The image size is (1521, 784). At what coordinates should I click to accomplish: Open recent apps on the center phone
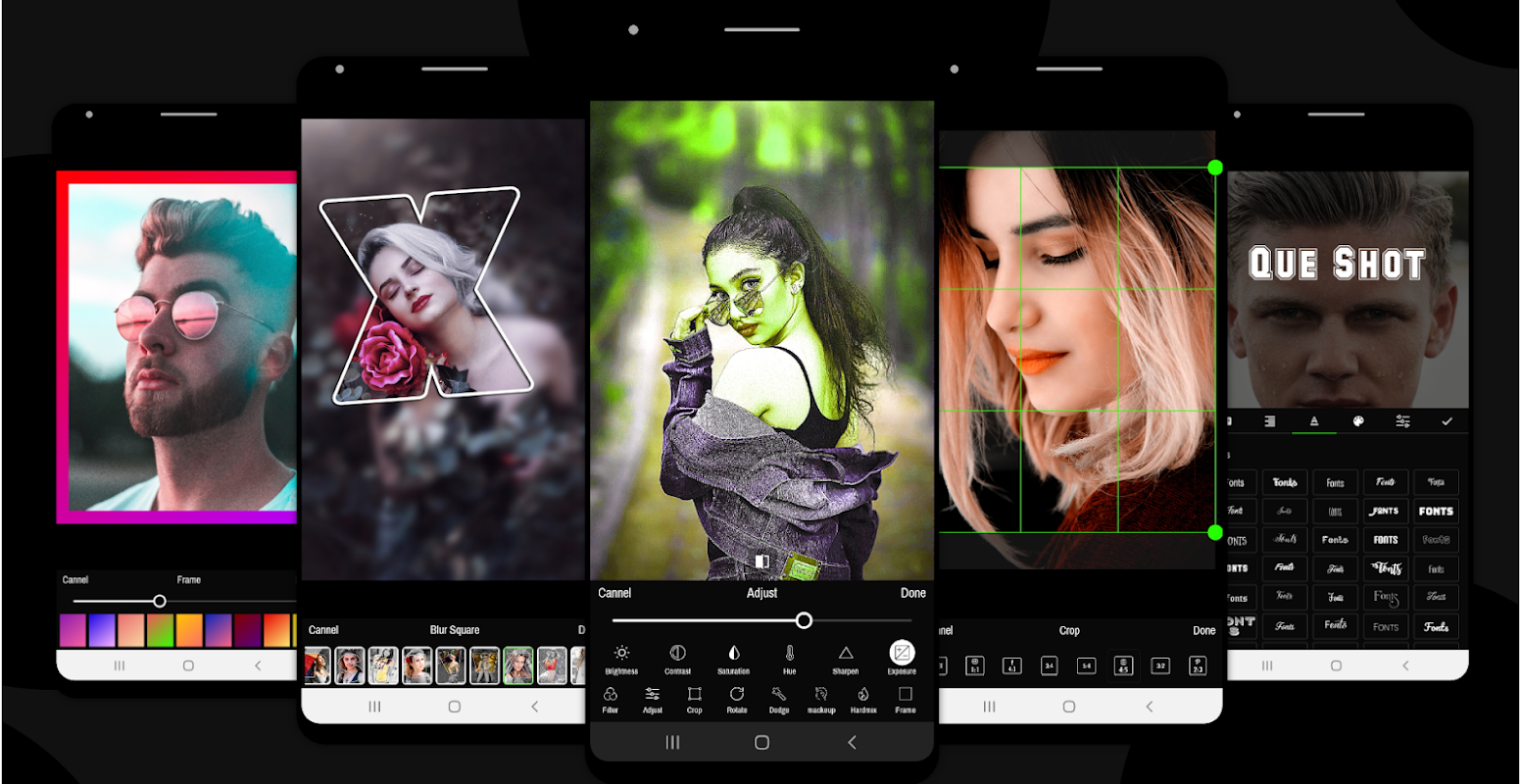tap(672, 743)
